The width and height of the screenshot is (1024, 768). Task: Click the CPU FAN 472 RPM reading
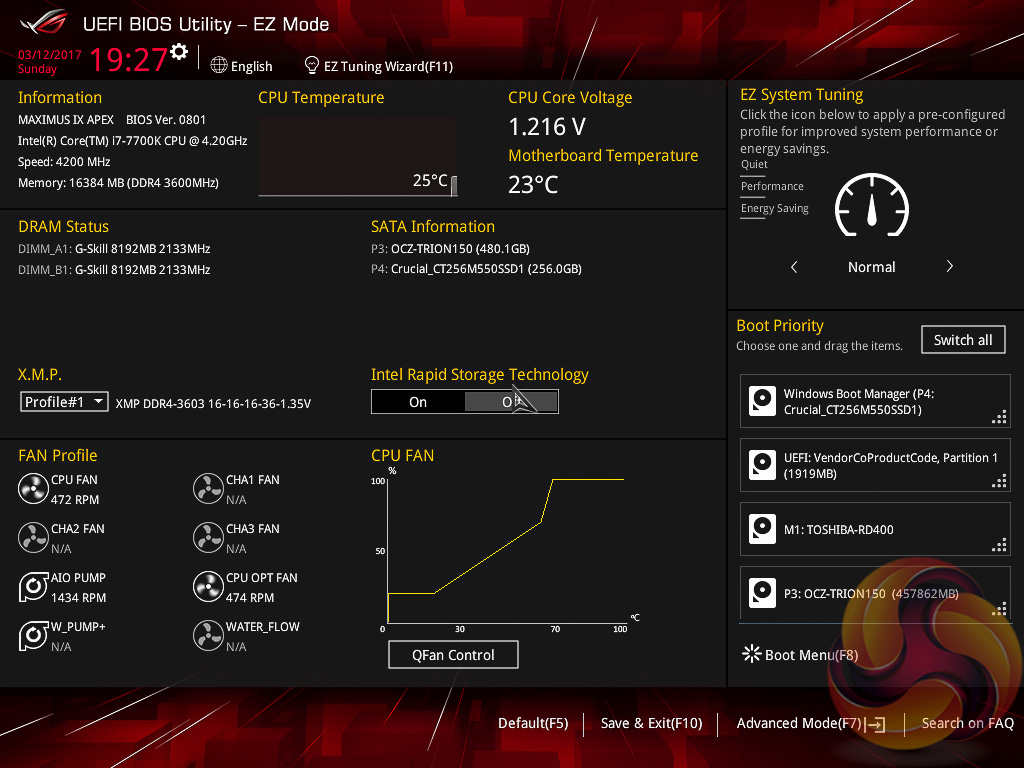point(75,500)
